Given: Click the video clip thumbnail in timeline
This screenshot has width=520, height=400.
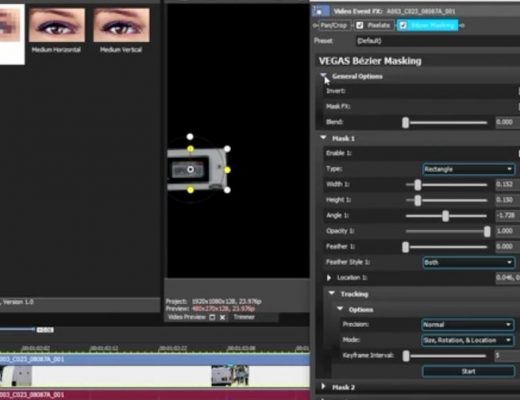Looking at the screenshot, I should (x=230, y=376).
